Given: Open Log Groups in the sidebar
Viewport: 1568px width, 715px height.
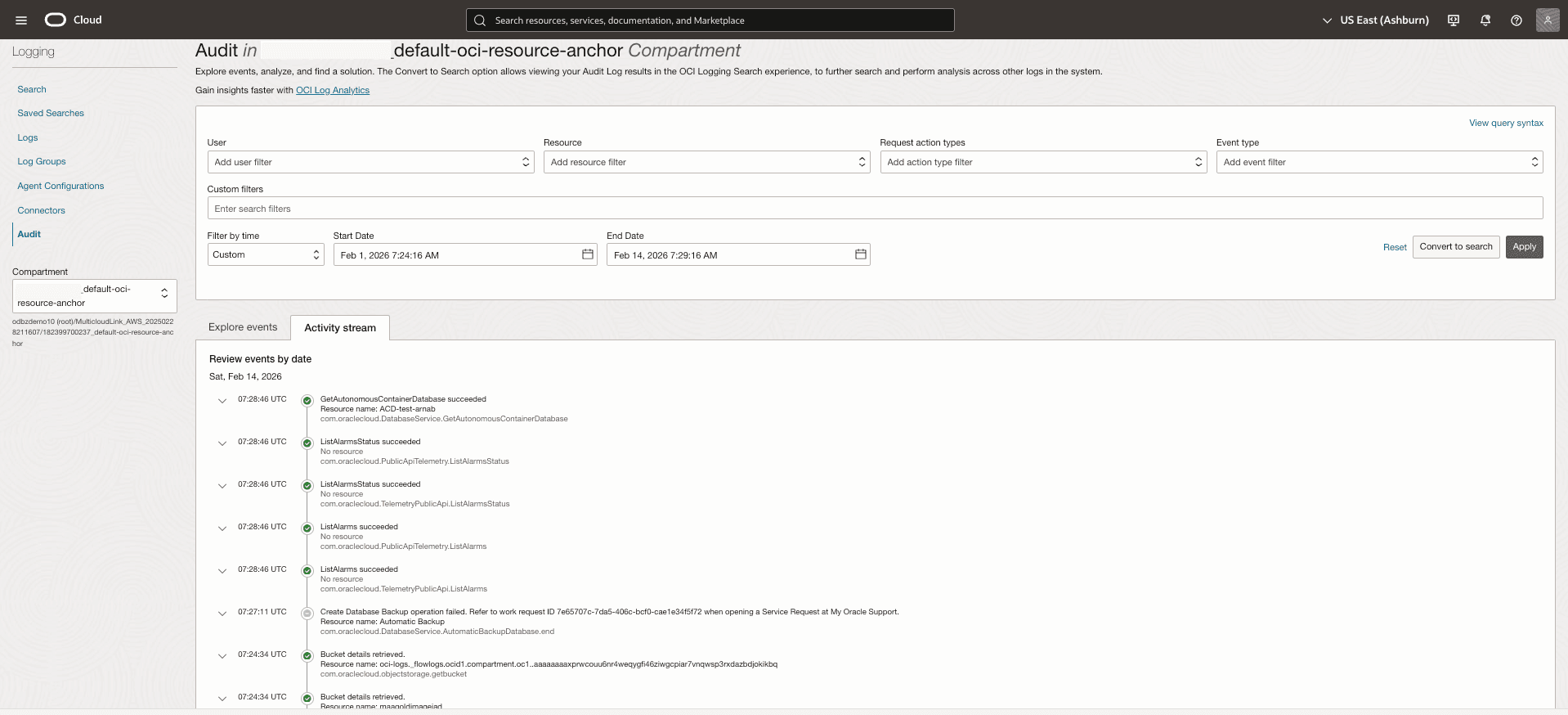Looking at the screenshot, I should [x=42, y=162].
